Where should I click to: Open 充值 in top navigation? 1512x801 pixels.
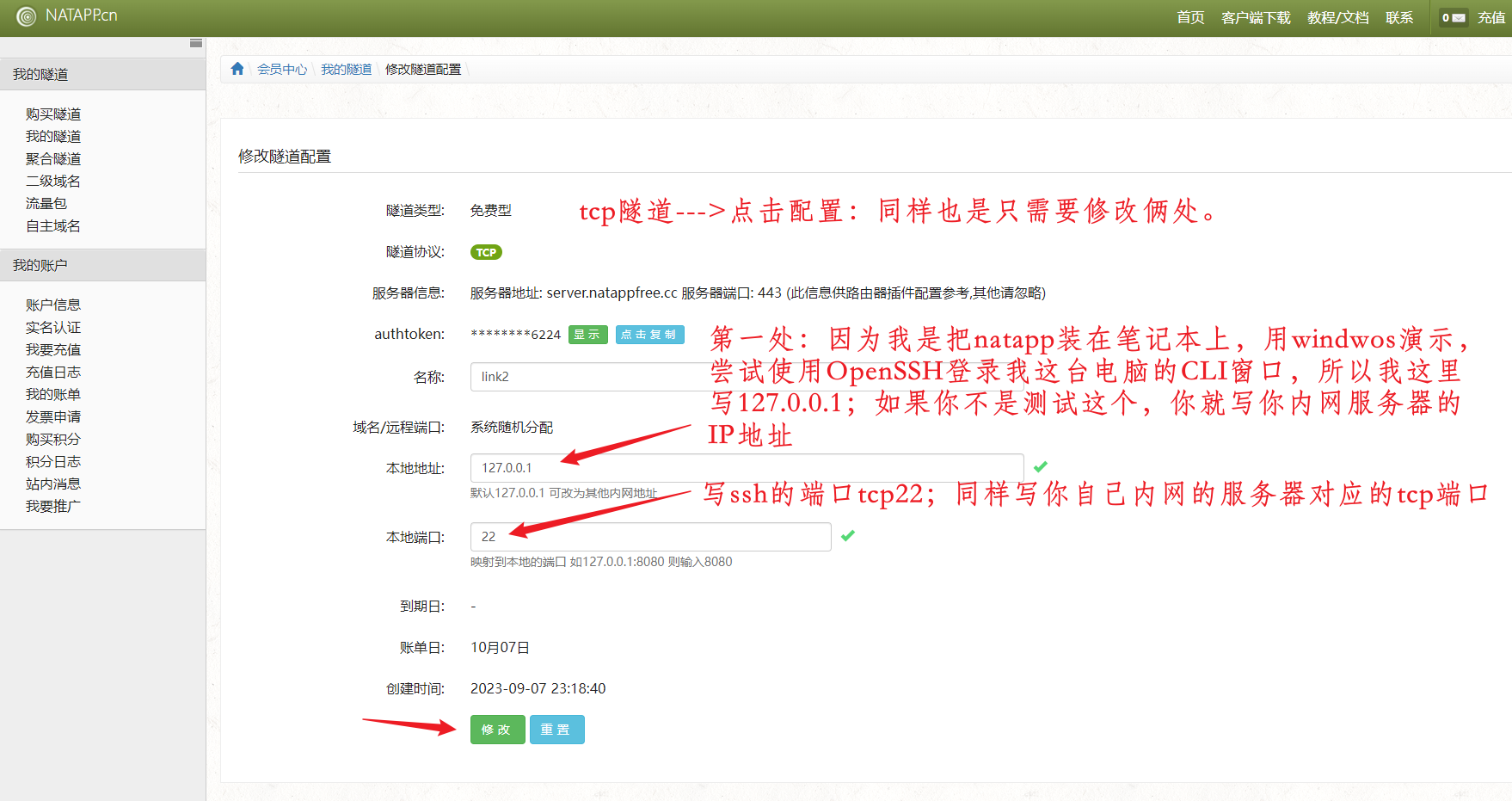[1491, 17]
